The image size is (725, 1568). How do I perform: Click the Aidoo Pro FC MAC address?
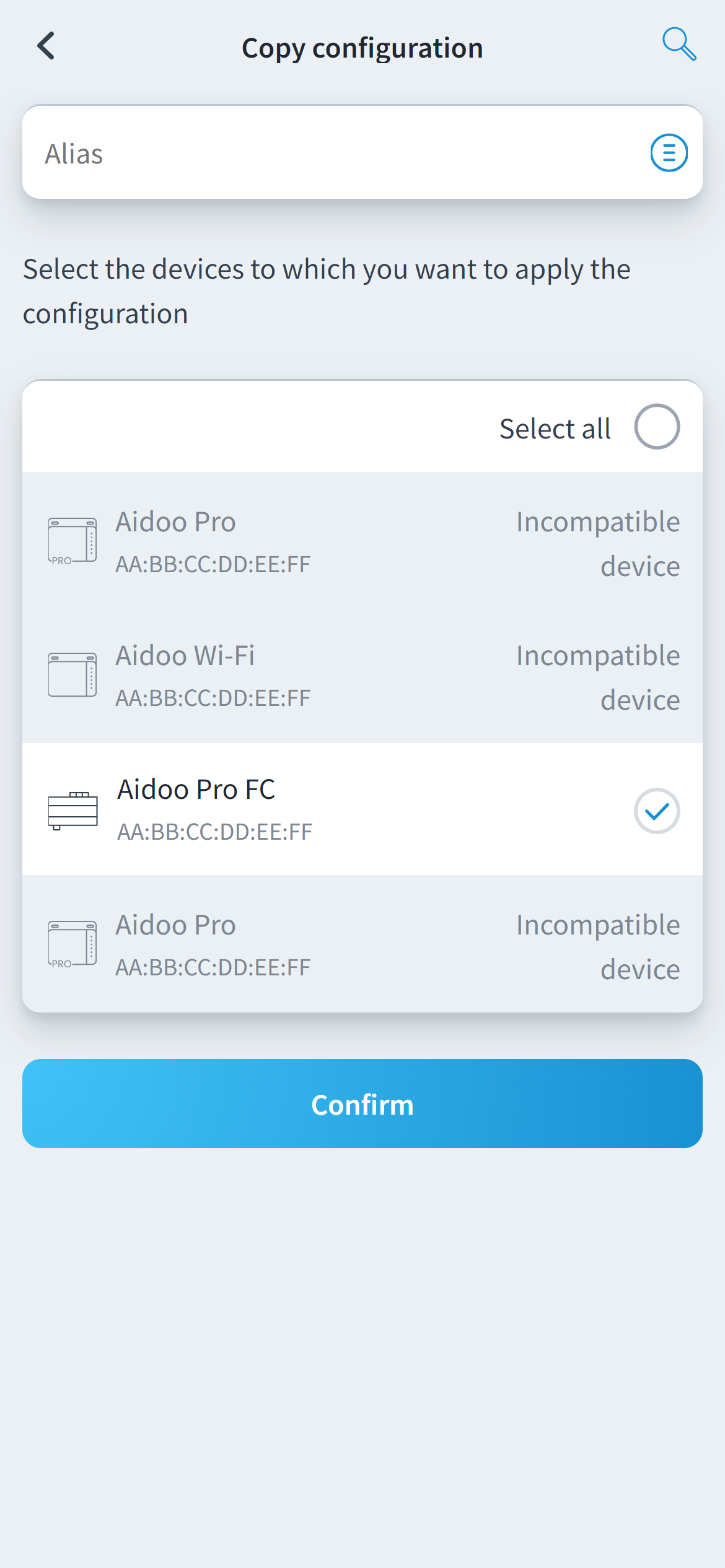click(215, 832)
